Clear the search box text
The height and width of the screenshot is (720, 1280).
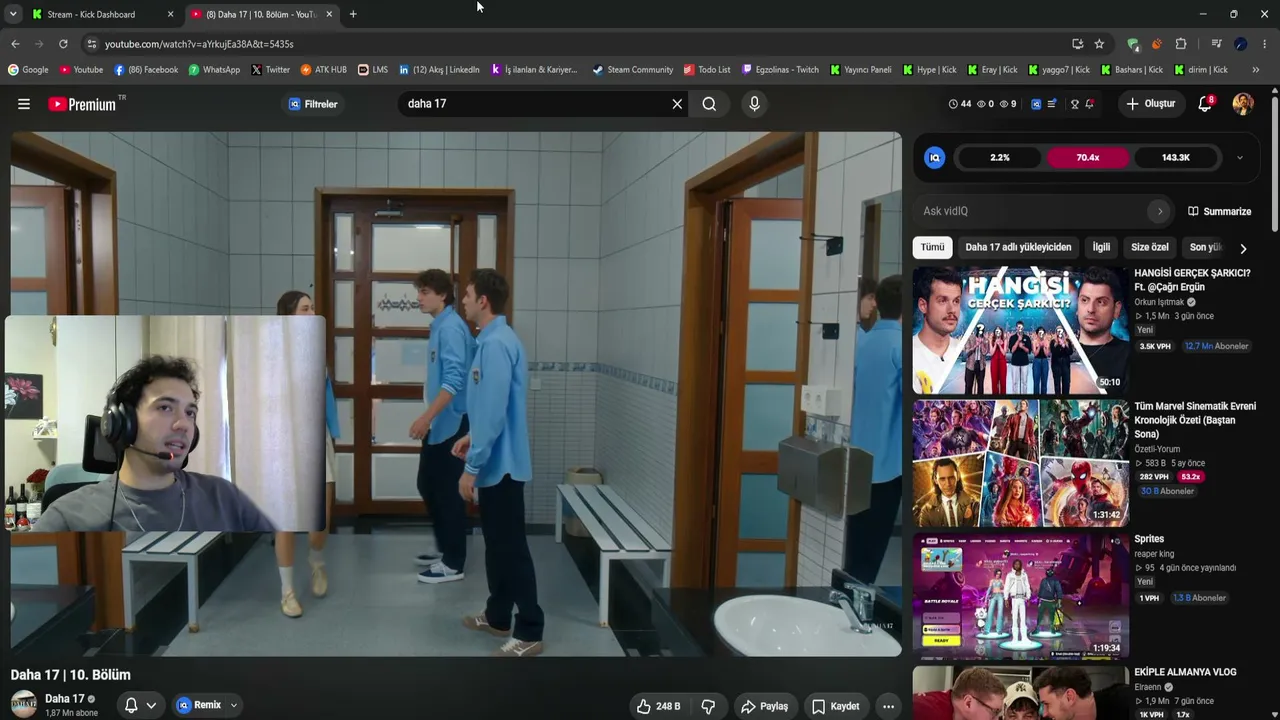tap(677, 104)
